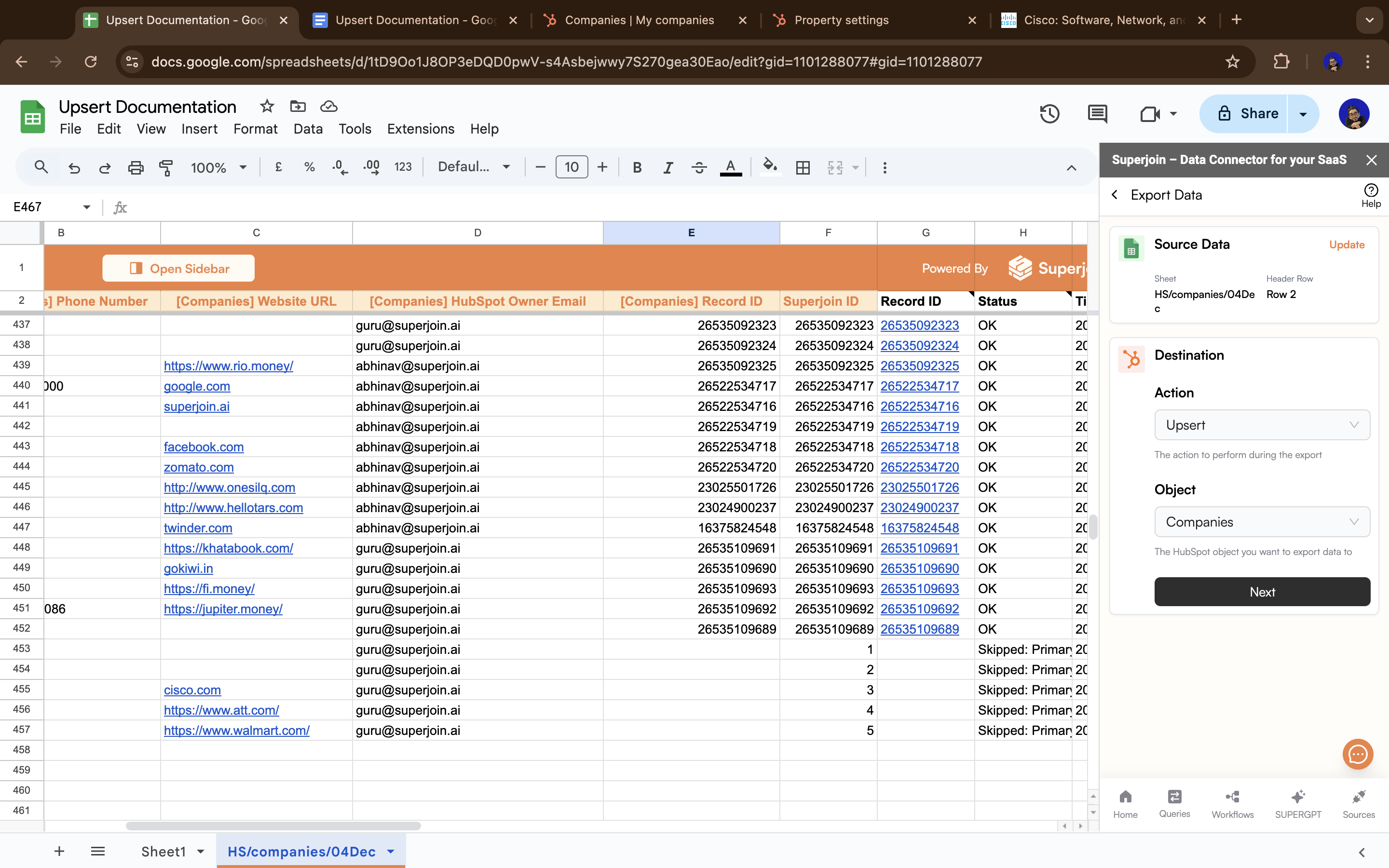
Task: Open SUPERGPT in Superjoin sidebar
Action: point(1298,803)
